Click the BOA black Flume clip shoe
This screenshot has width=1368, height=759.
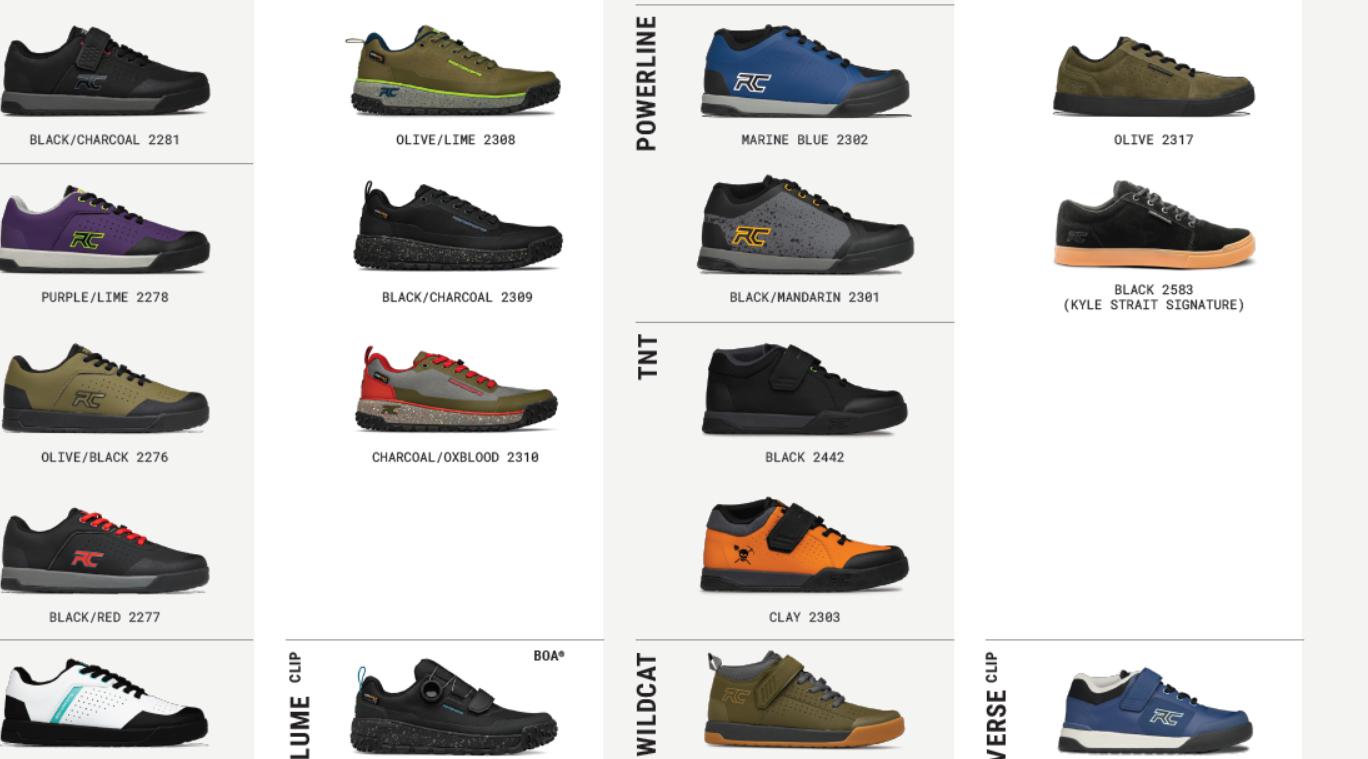pos(455,705)
